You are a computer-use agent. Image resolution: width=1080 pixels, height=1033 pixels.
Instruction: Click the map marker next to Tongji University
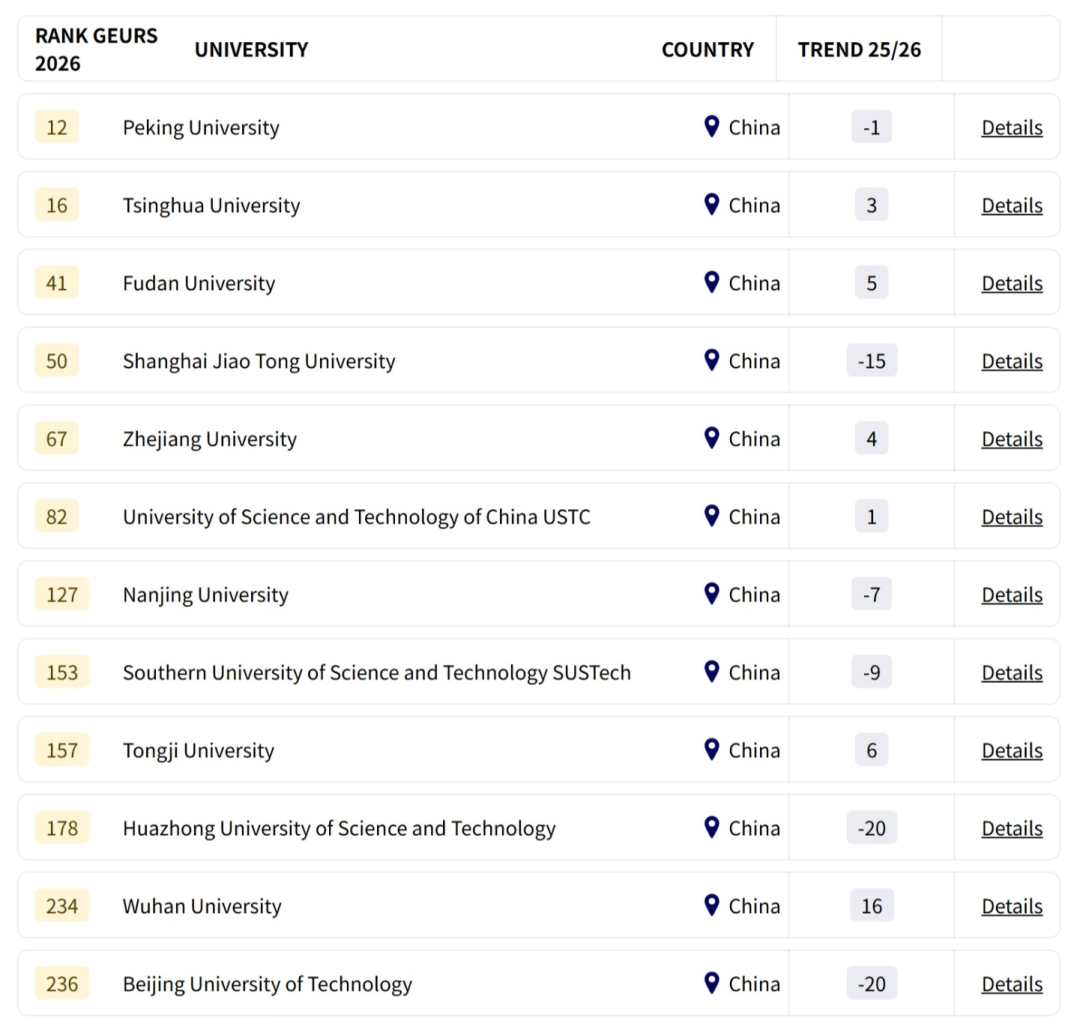click(711, 750)
